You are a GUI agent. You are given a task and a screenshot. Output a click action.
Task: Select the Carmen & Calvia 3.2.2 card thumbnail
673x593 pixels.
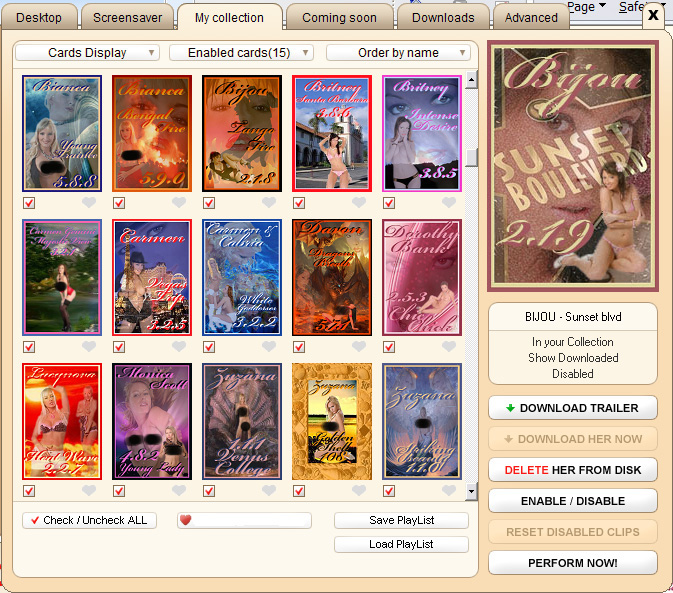pyautogui.click(x=242, y=277)
